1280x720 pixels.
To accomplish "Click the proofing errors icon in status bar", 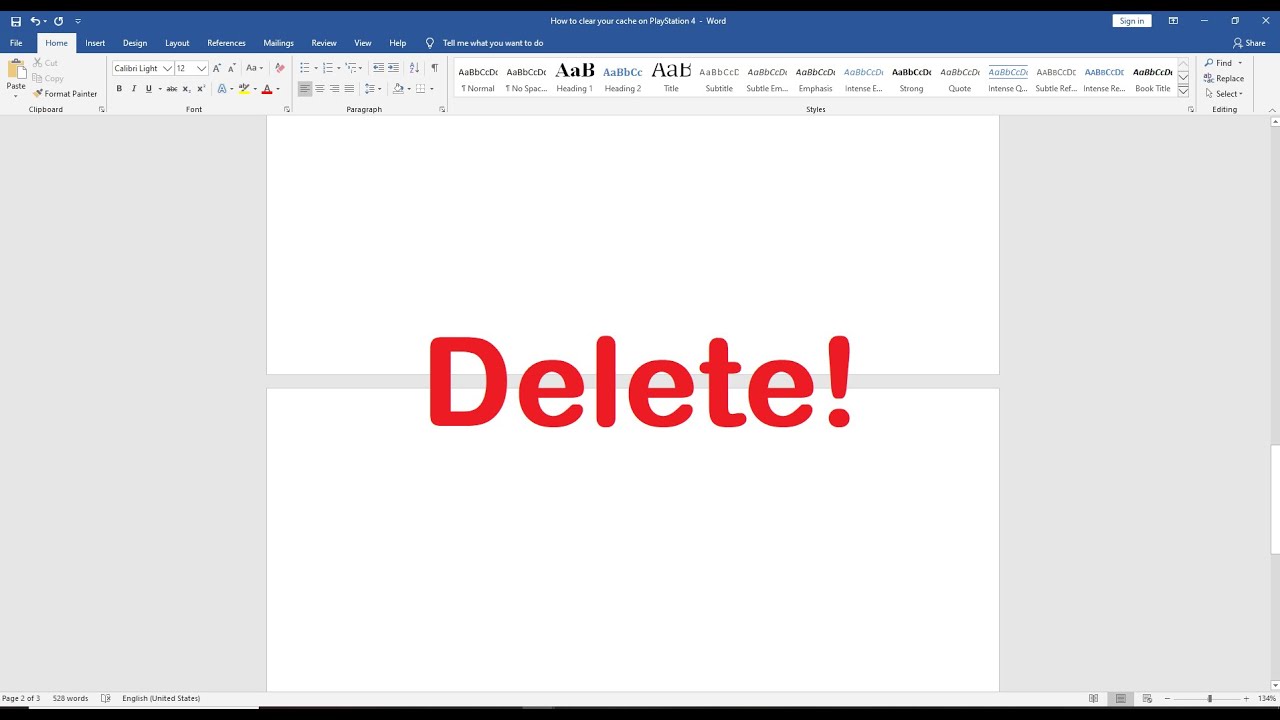I will (x=106, y=698).
